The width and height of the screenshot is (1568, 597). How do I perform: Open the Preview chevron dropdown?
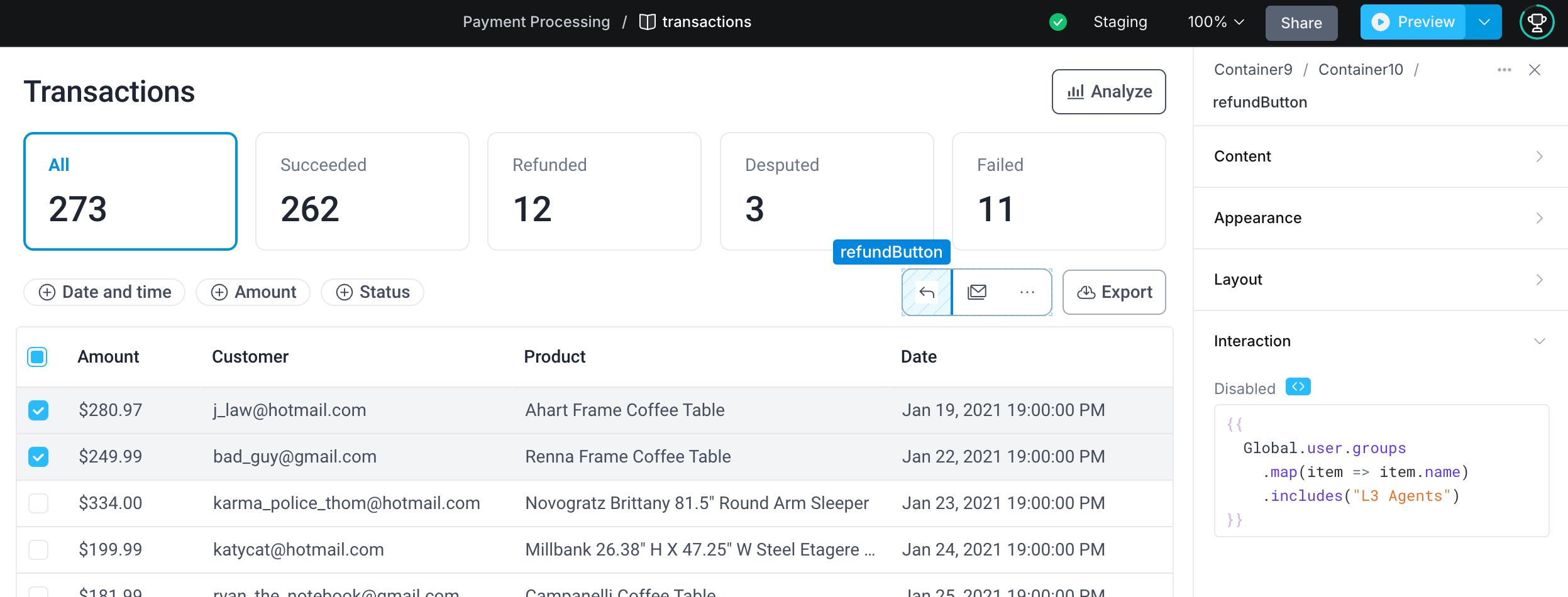[1484, 21]
